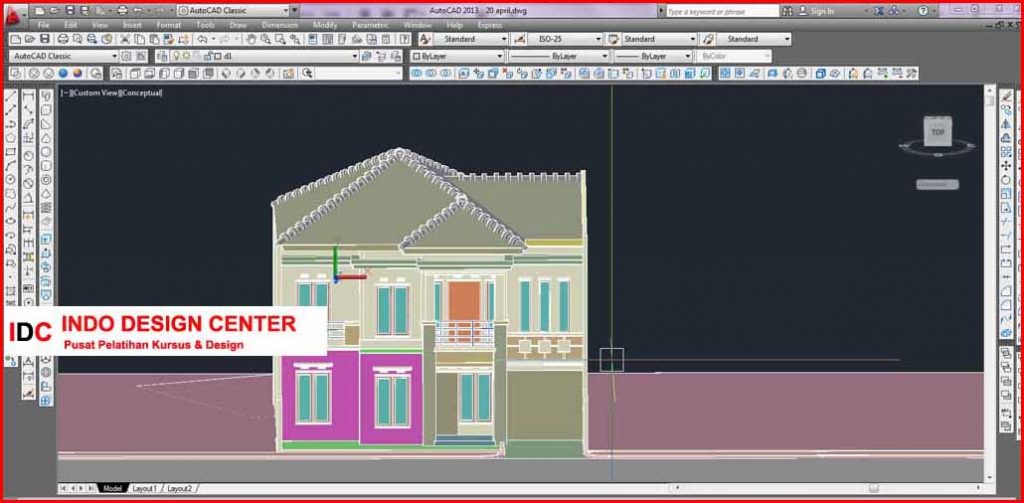The height and width of the screenshot is (503, 1024).
Task: Click the Model tab
Action: [x=112, y=488]
